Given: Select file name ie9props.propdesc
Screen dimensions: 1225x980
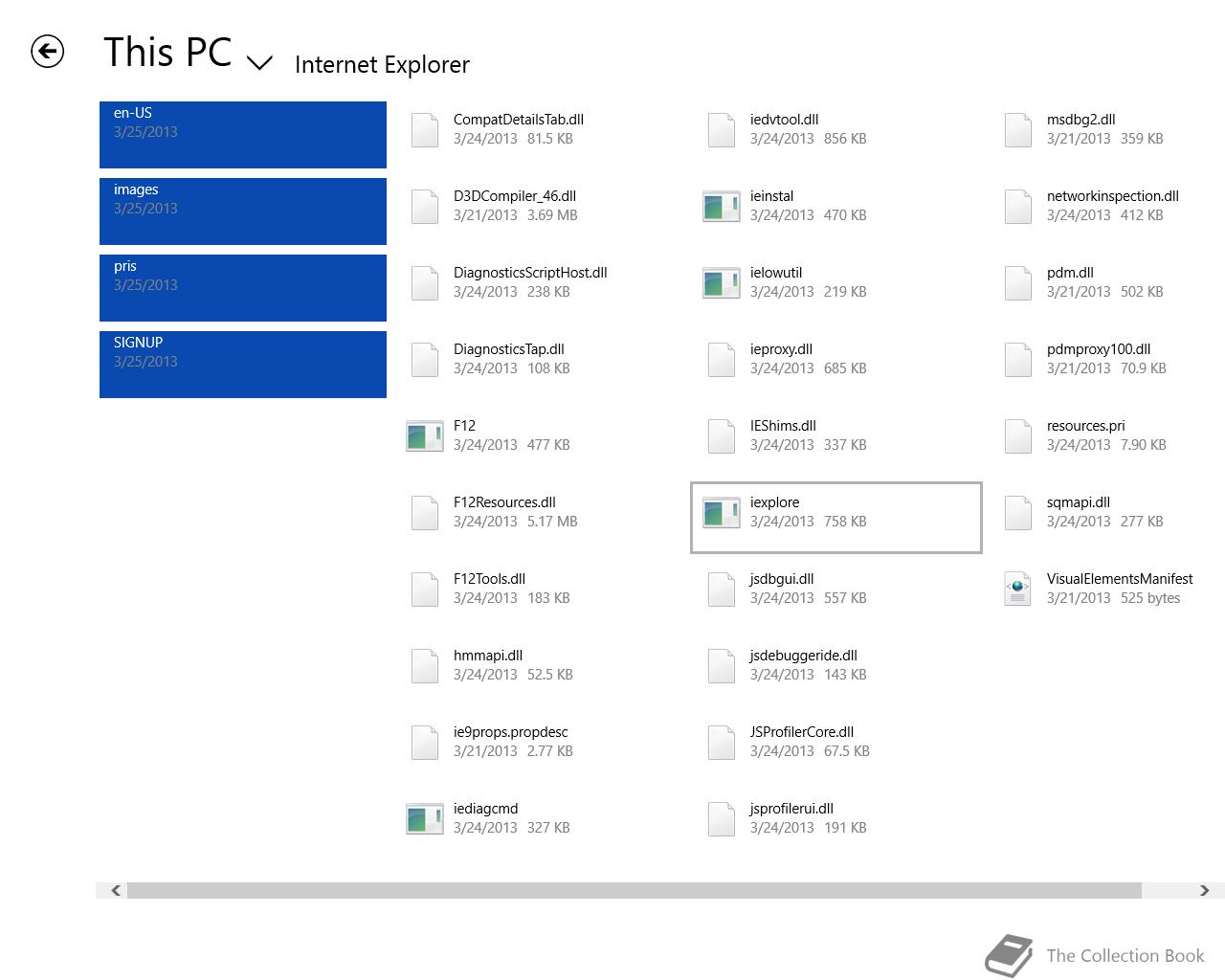Looking at the screenshot, I should coord(511,732).
